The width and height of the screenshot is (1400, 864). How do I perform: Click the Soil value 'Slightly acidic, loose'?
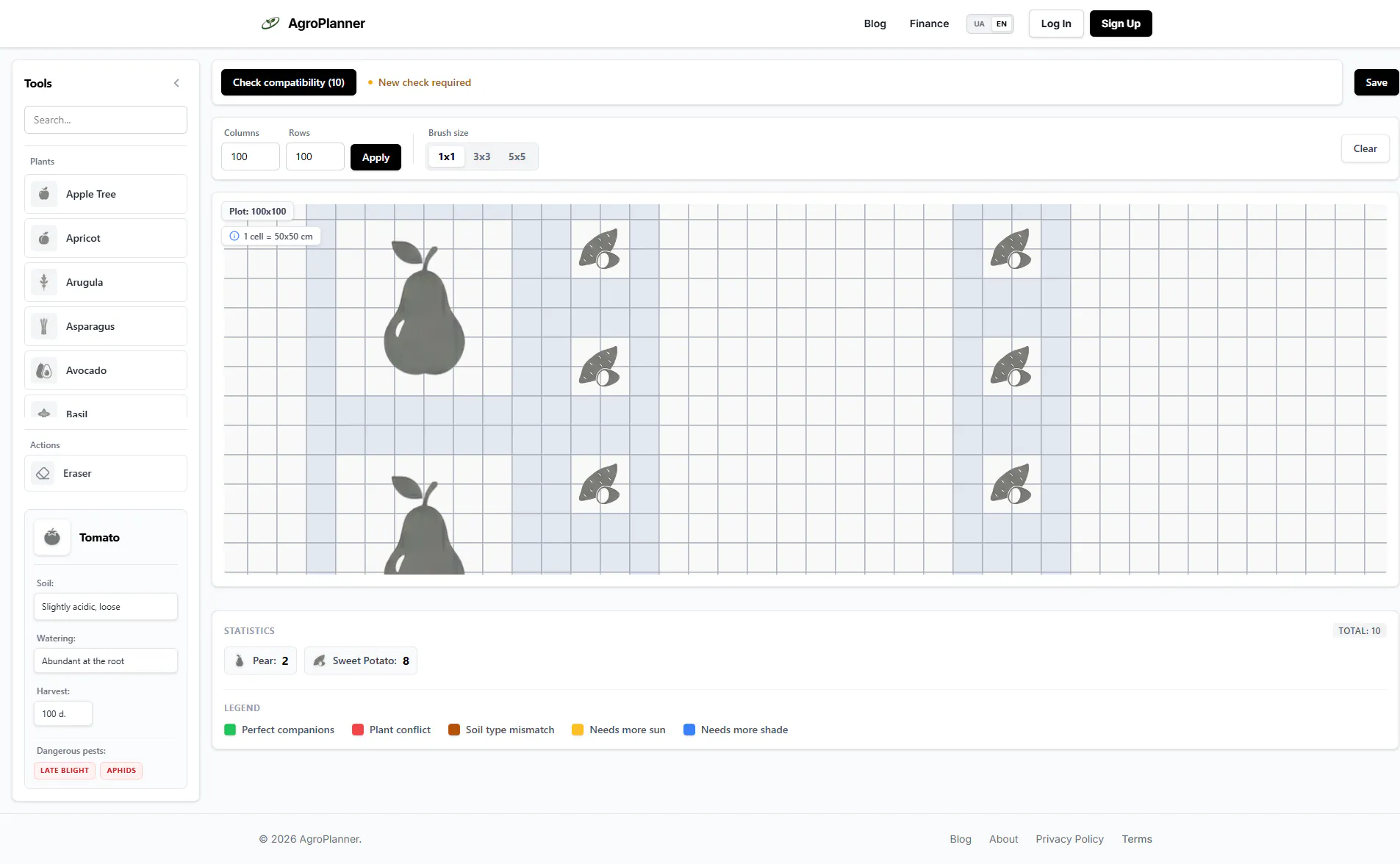pos(106,607)
